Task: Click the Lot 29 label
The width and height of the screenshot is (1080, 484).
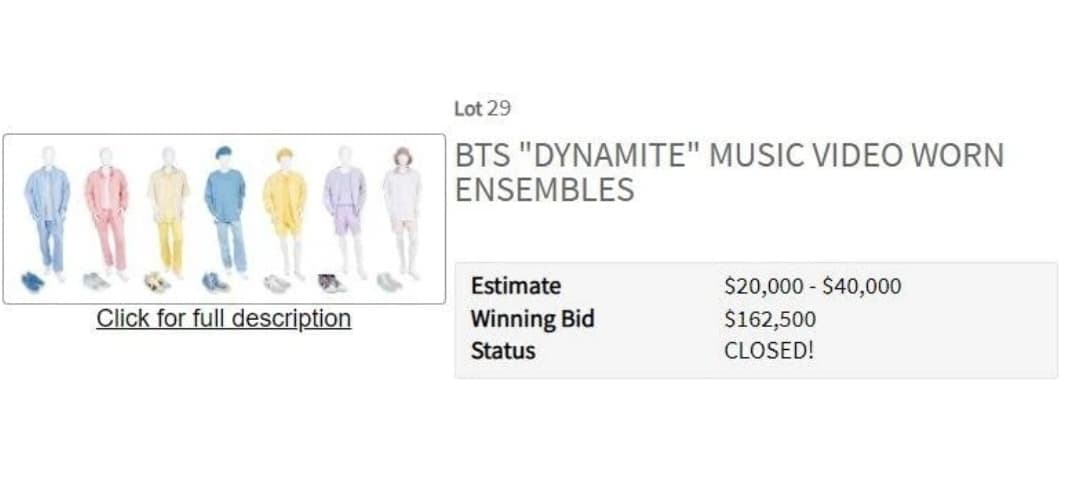Action: pos(482,108)
